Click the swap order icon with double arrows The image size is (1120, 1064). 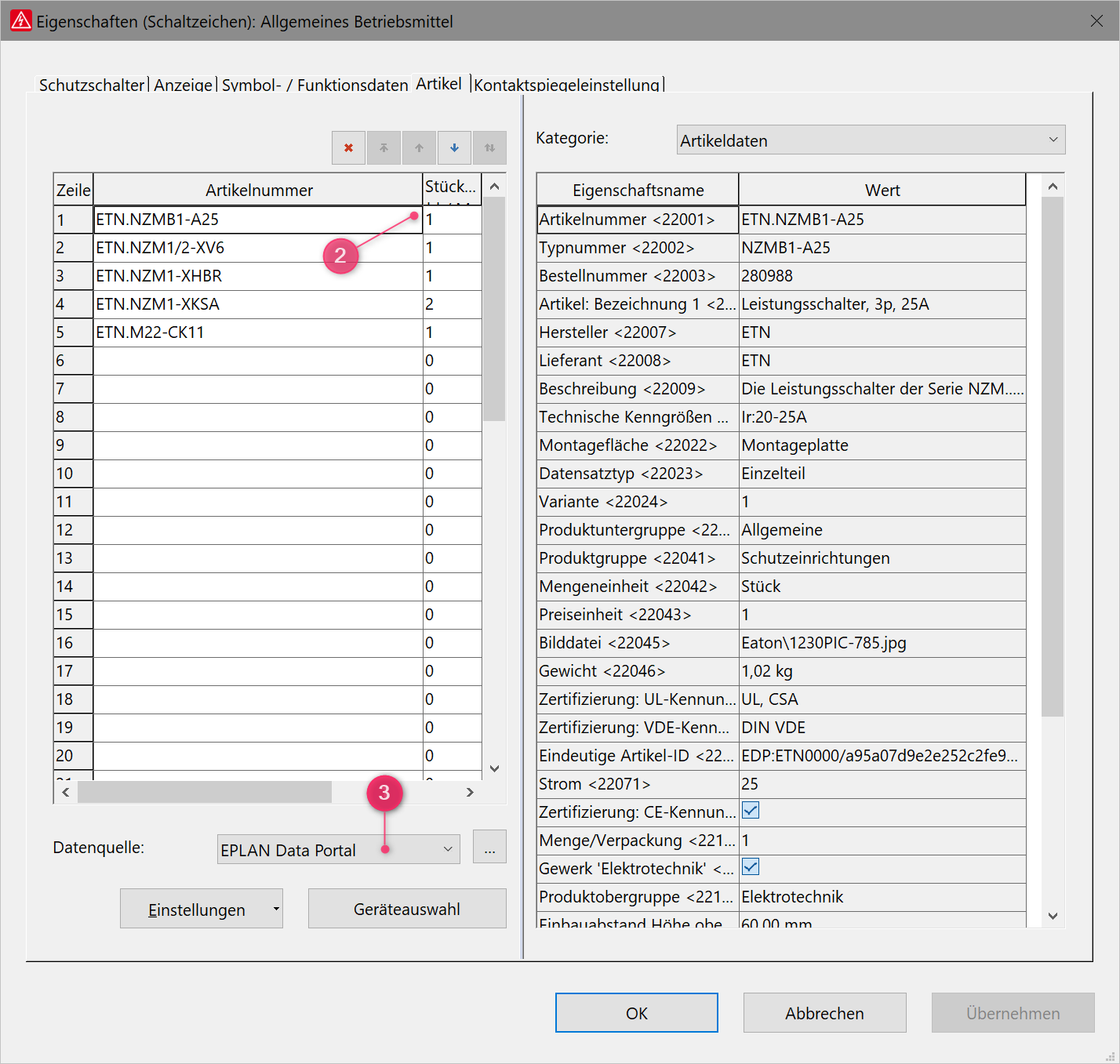point(489,147)
